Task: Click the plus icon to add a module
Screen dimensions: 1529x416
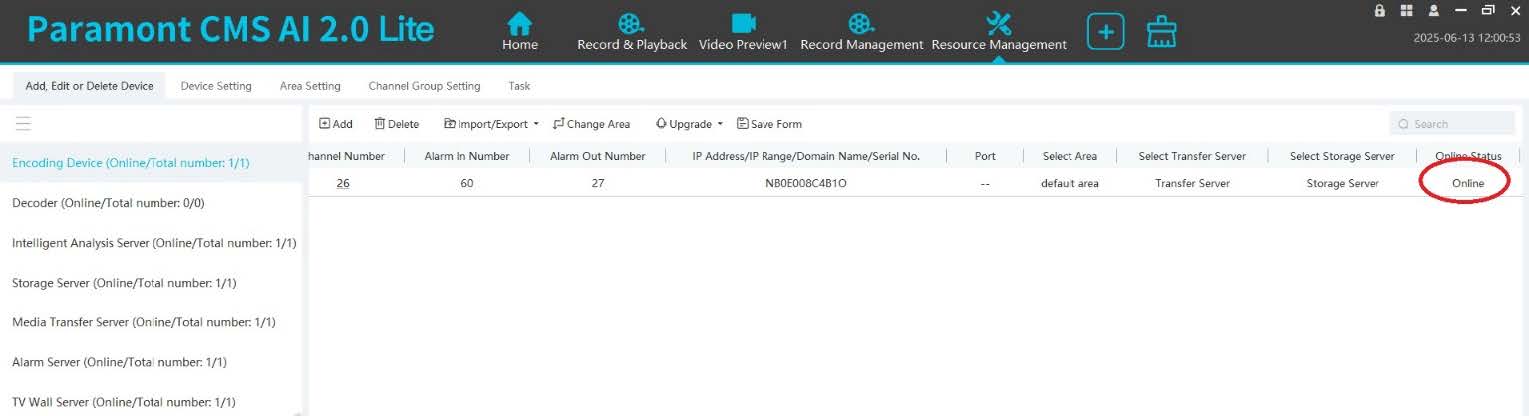Action: pyautogui.click(x=1105, y=32)
